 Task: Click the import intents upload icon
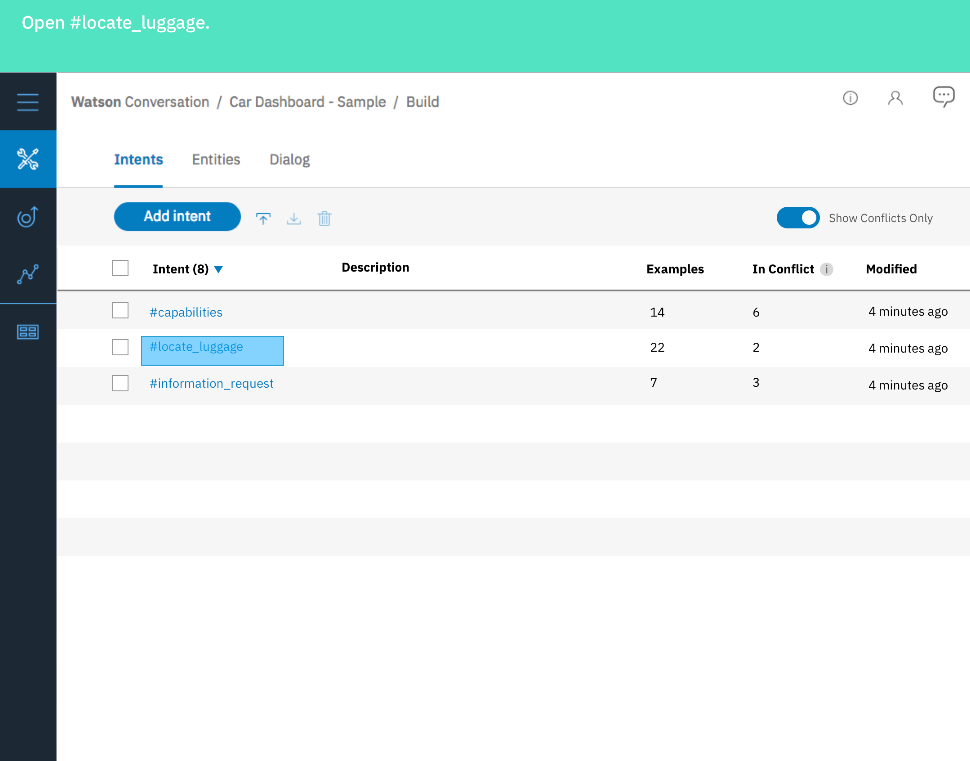[x=263, y=218]
